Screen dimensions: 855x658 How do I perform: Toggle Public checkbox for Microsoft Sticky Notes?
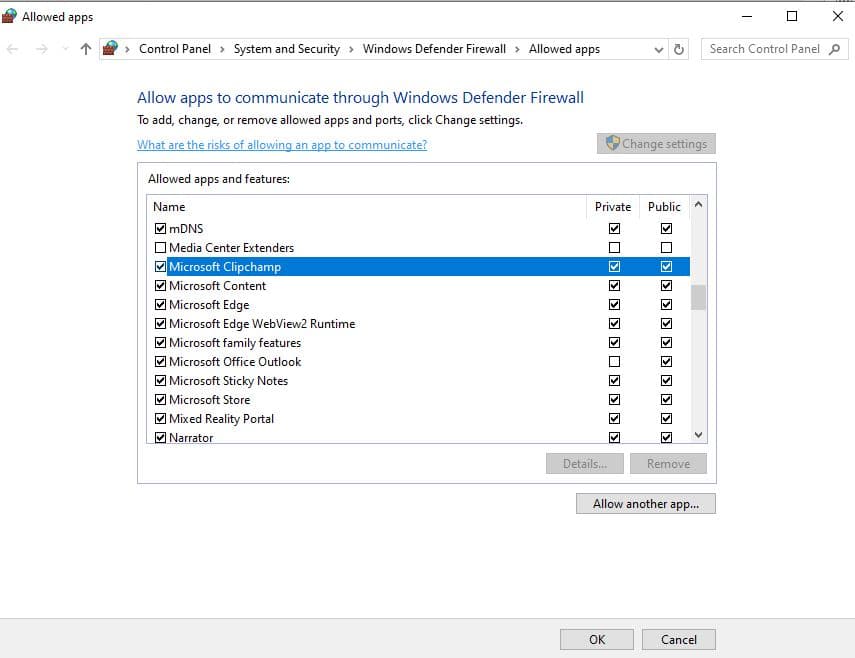point(666,381)
